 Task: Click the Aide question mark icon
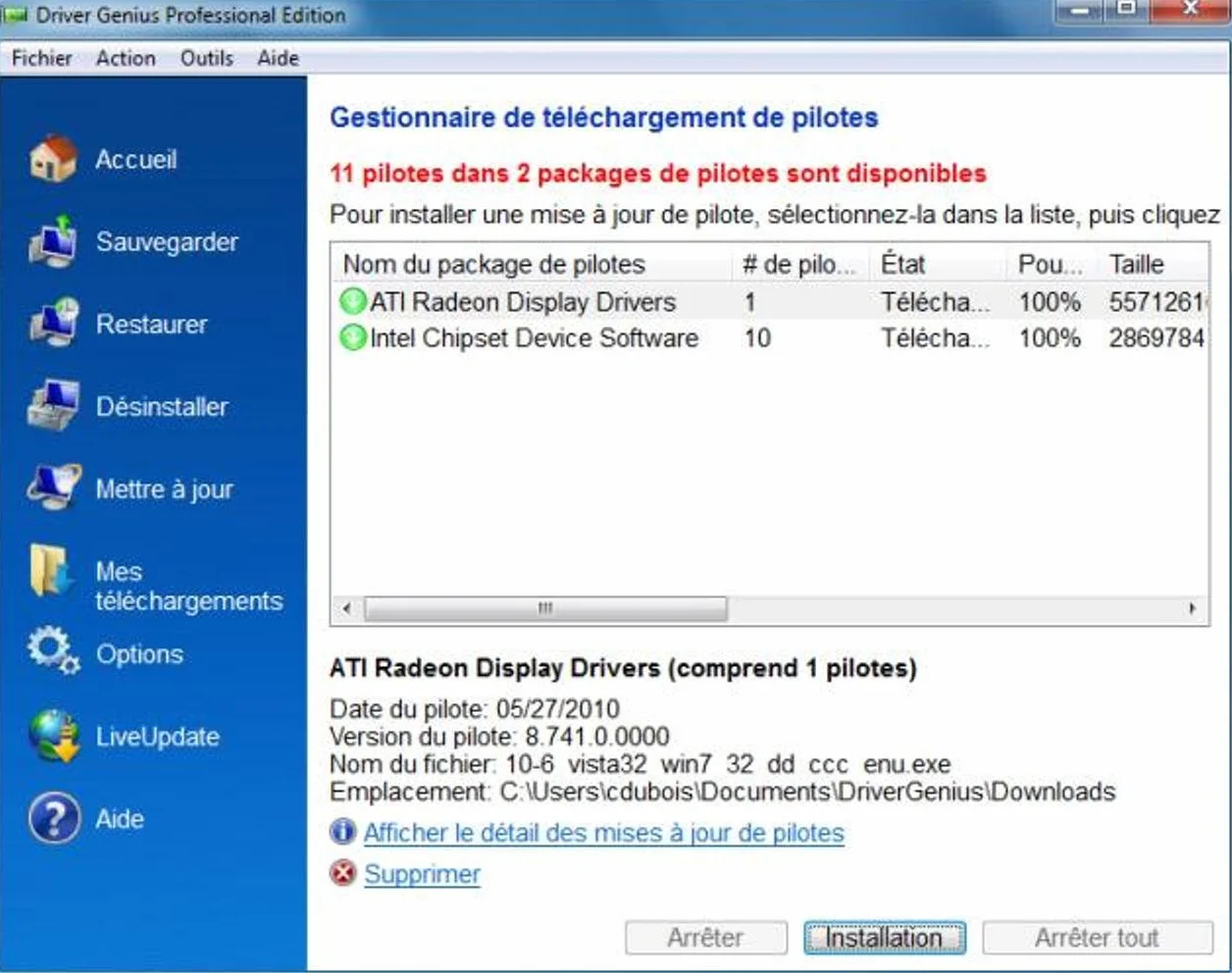point(54,818)
